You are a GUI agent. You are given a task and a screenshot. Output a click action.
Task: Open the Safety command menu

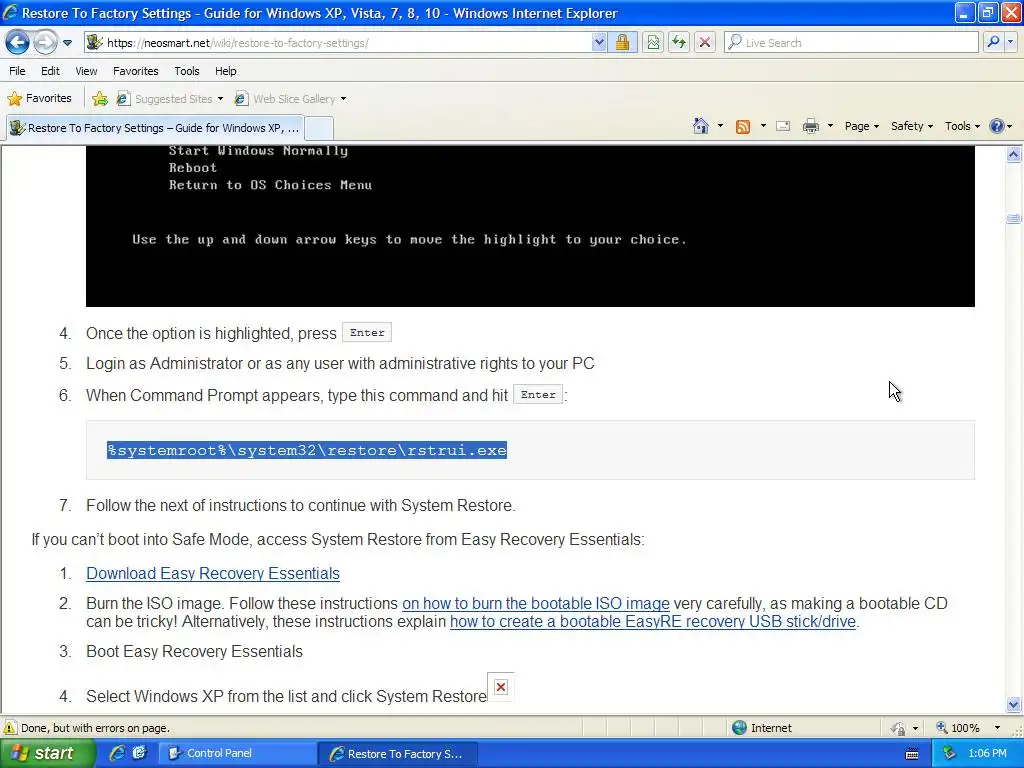912,126
